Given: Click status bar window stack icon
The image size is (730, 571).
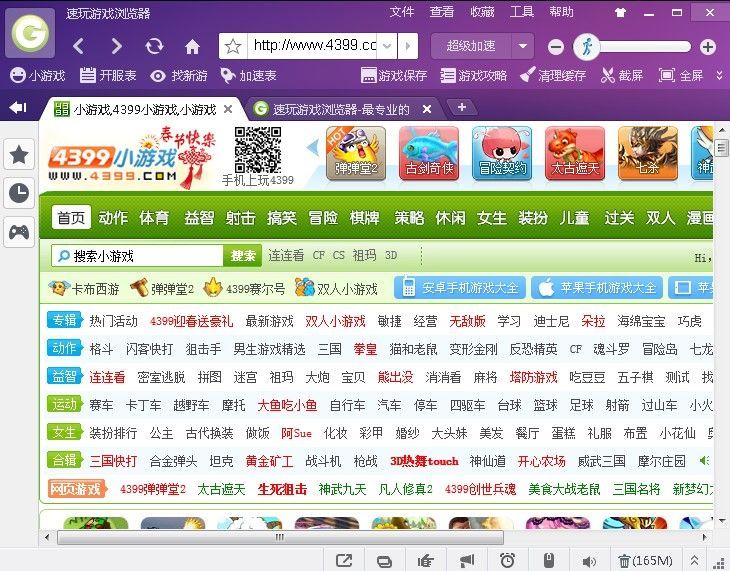Looking at the screenshot, I should click(384, 561).
